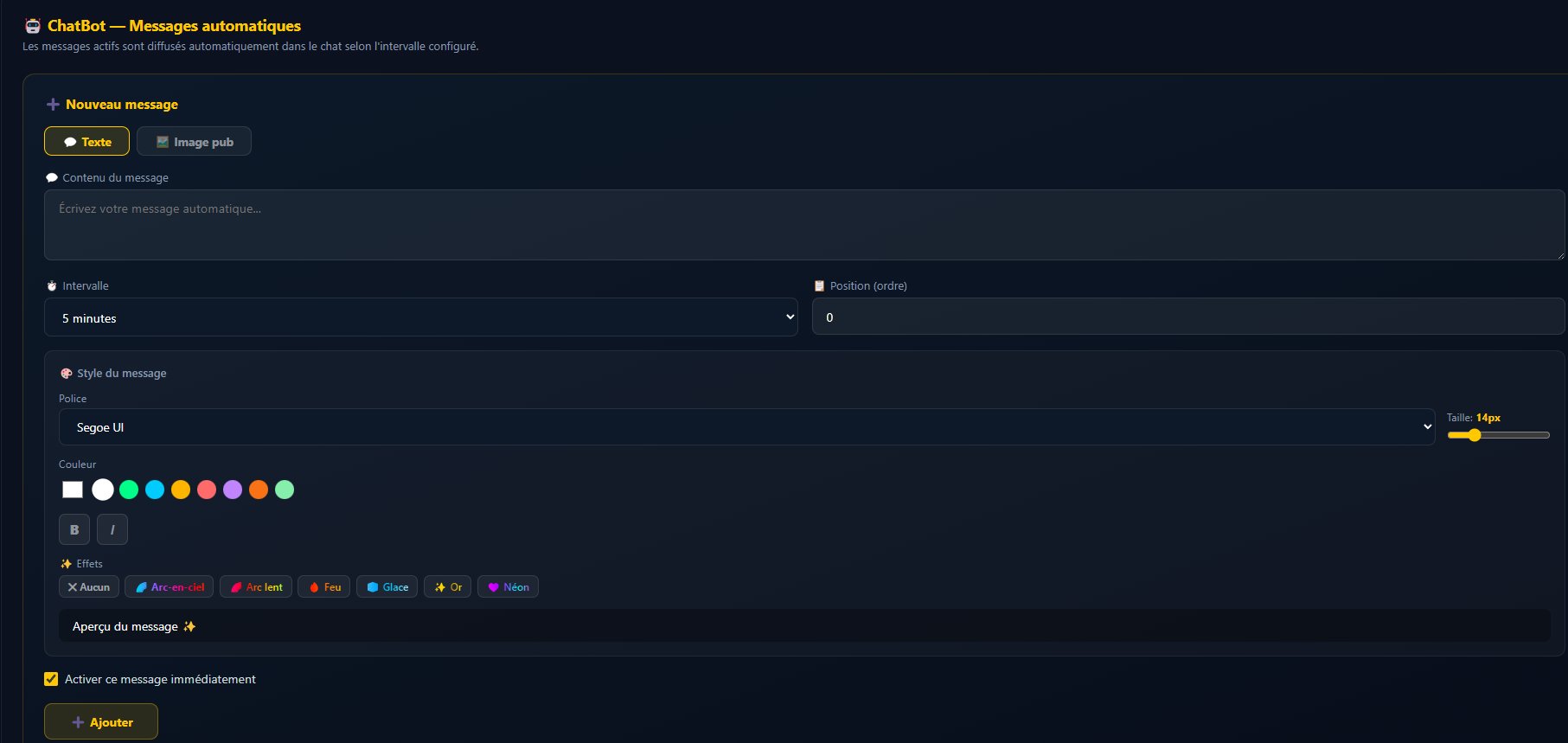The image size is (1568, 743).
Task: Pick the Arc lent effect
Action: pos(256,586)
